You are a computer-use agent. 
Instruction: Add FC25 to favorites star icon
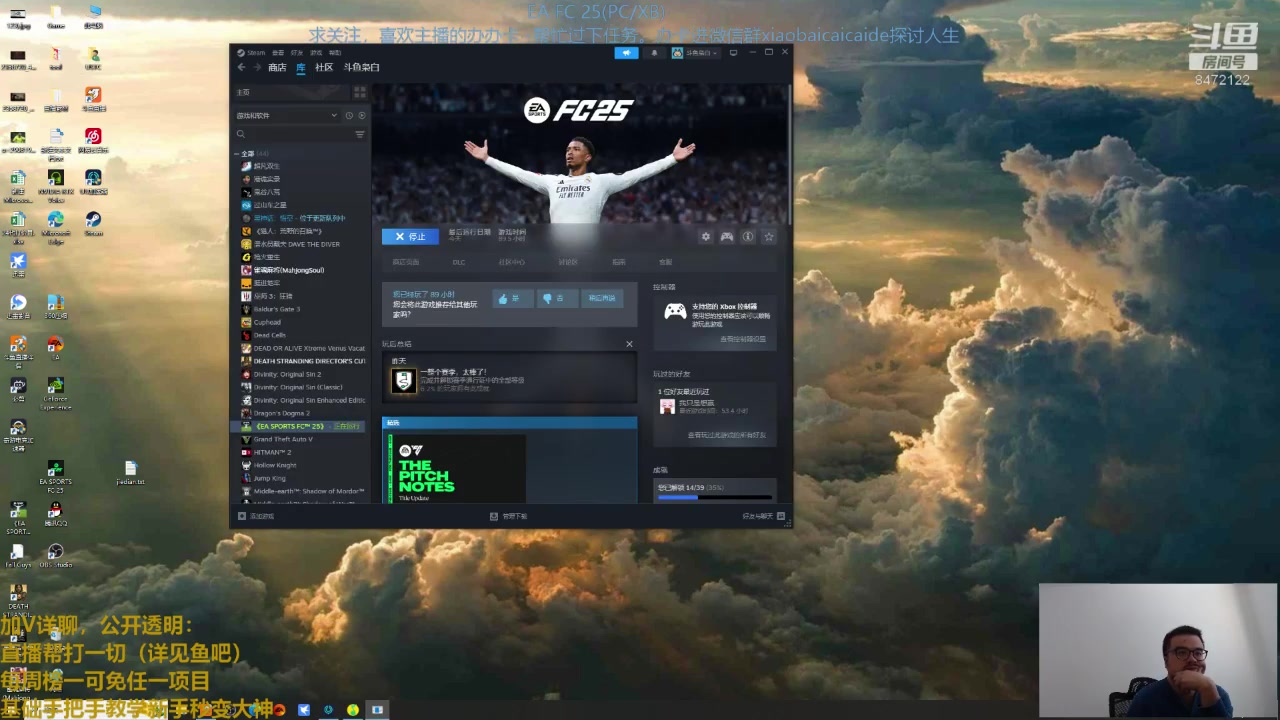(x=769, y=237)
